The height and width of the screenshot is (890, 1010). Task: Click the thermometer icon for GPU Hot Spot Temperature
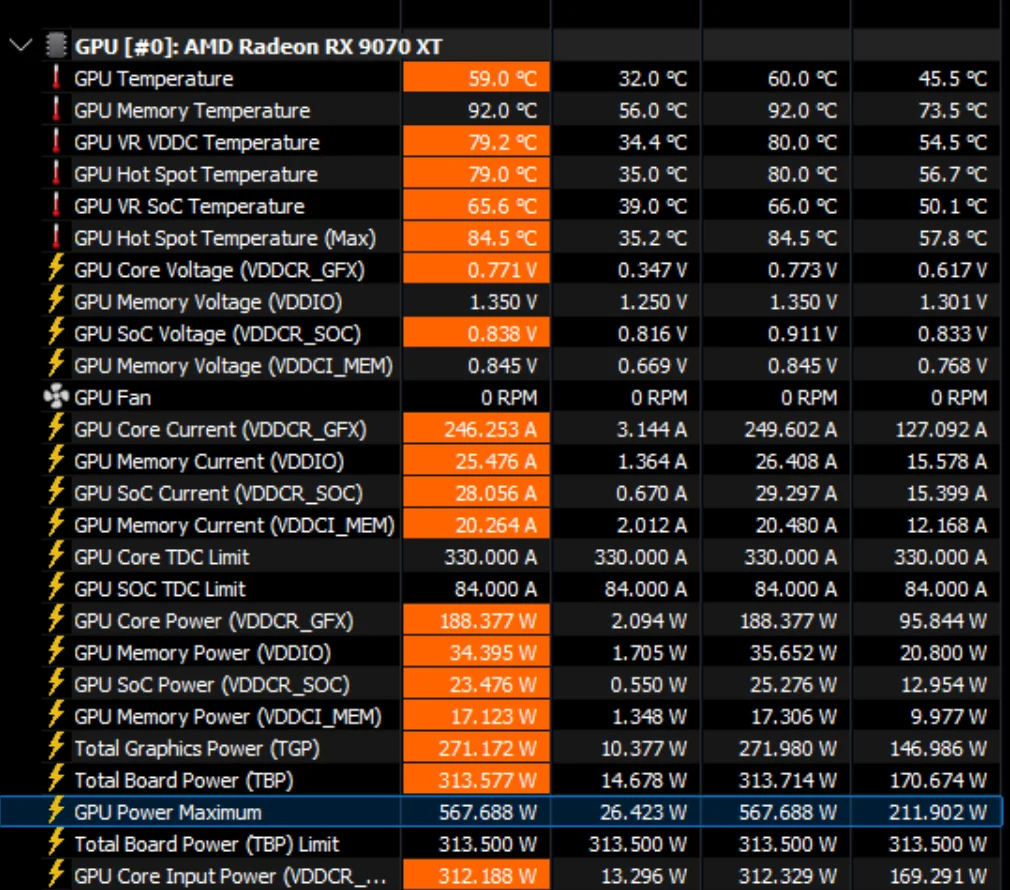point(56,174)
